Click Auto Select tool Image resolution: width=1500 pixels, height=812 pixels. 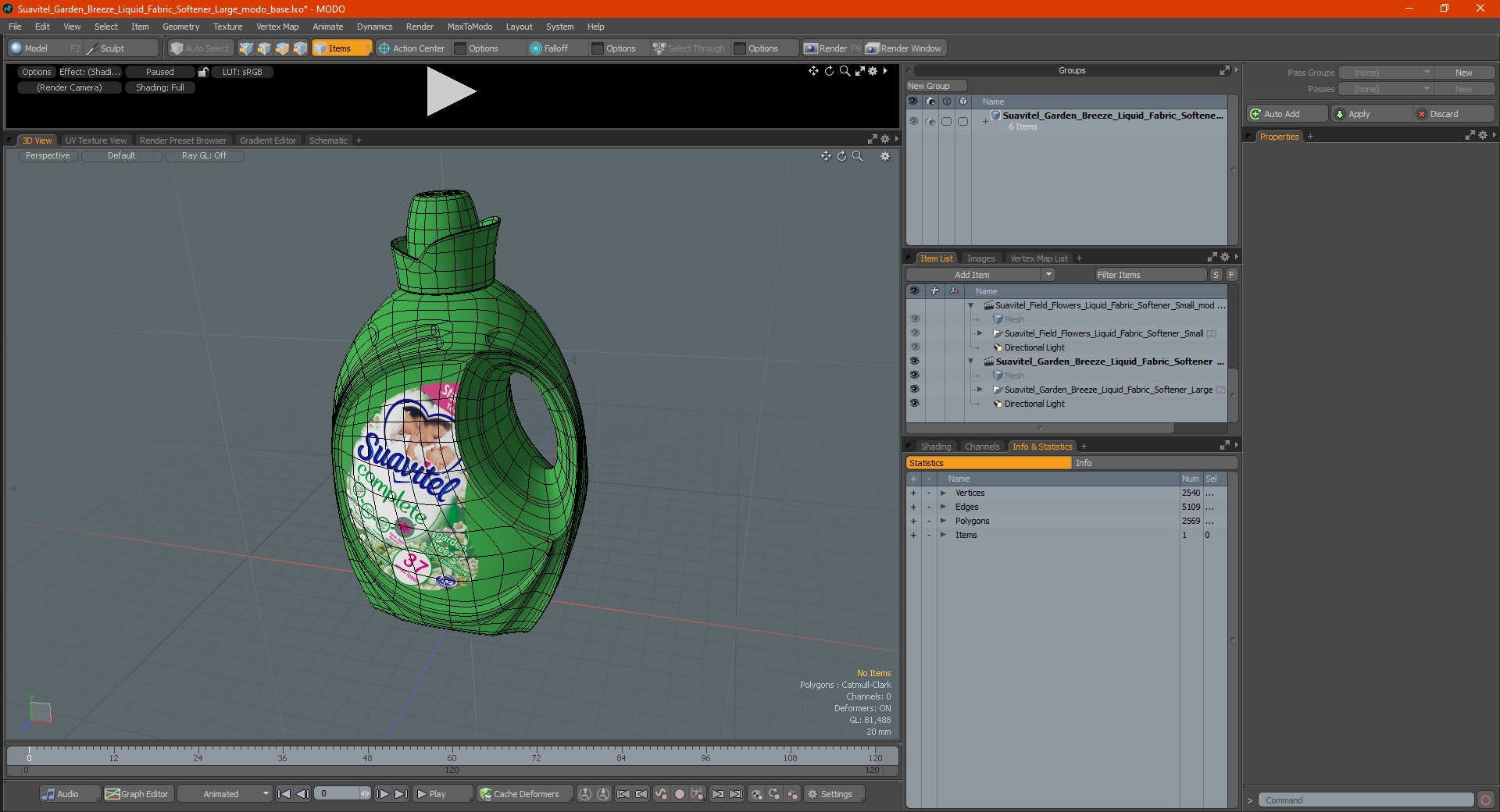tap(200, 48)
